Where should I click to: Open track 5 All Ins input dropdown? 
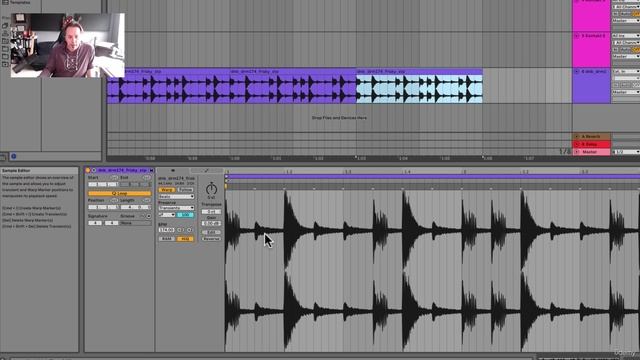pos(626,36)
